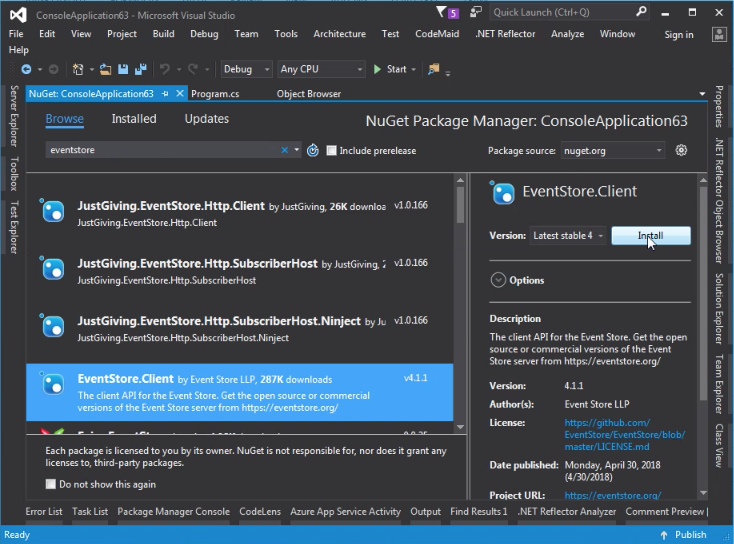Click Publish in the status bar
Viewport: 734px width, 544px height.
690,535
